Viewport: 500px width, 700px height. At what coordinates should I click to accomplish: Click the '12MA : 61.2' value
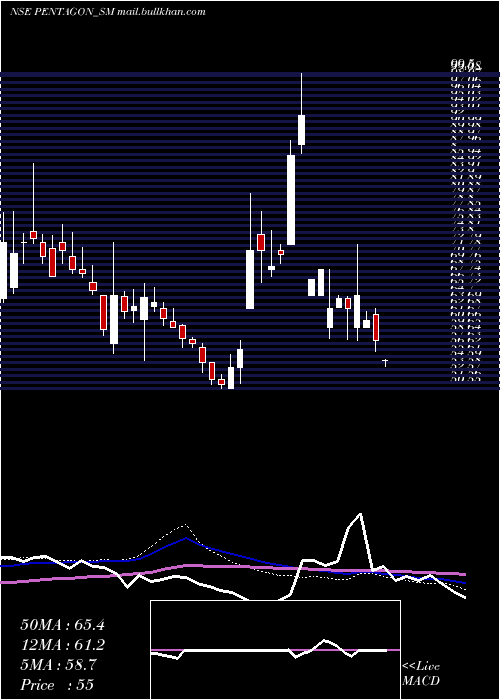tap(62, 645)
